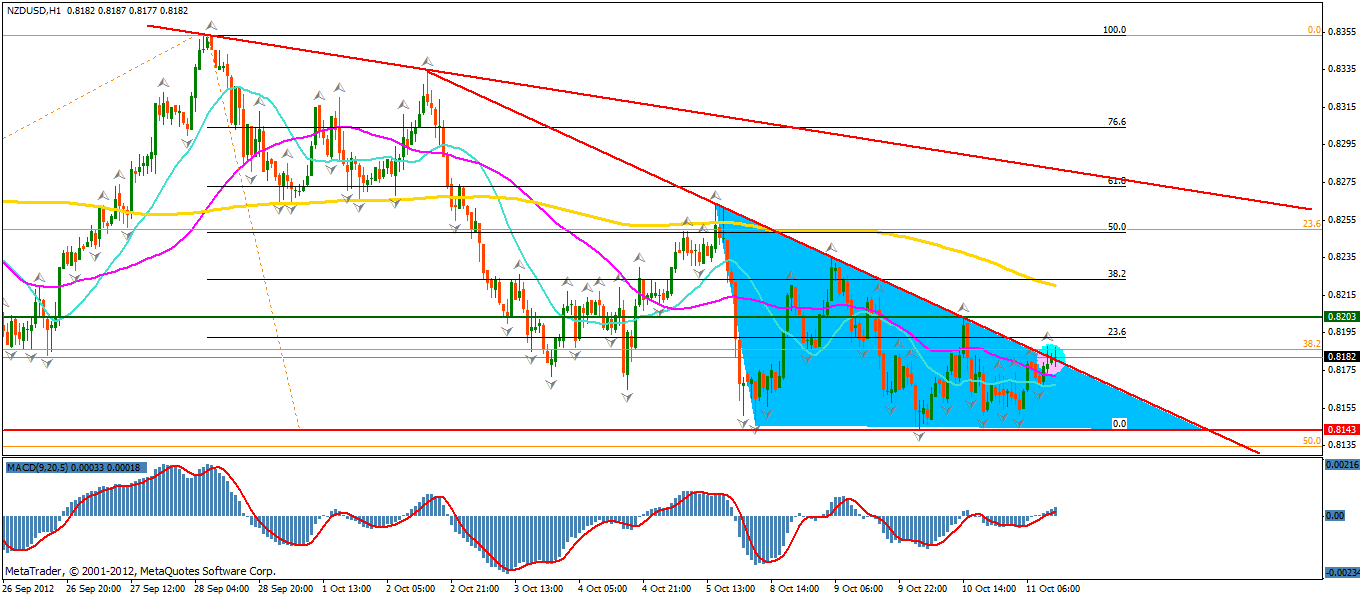Screen dimensions: 1360x596
Task: Click the black Fibonacci 38.2 level label
Action: tap(1116, 273)
